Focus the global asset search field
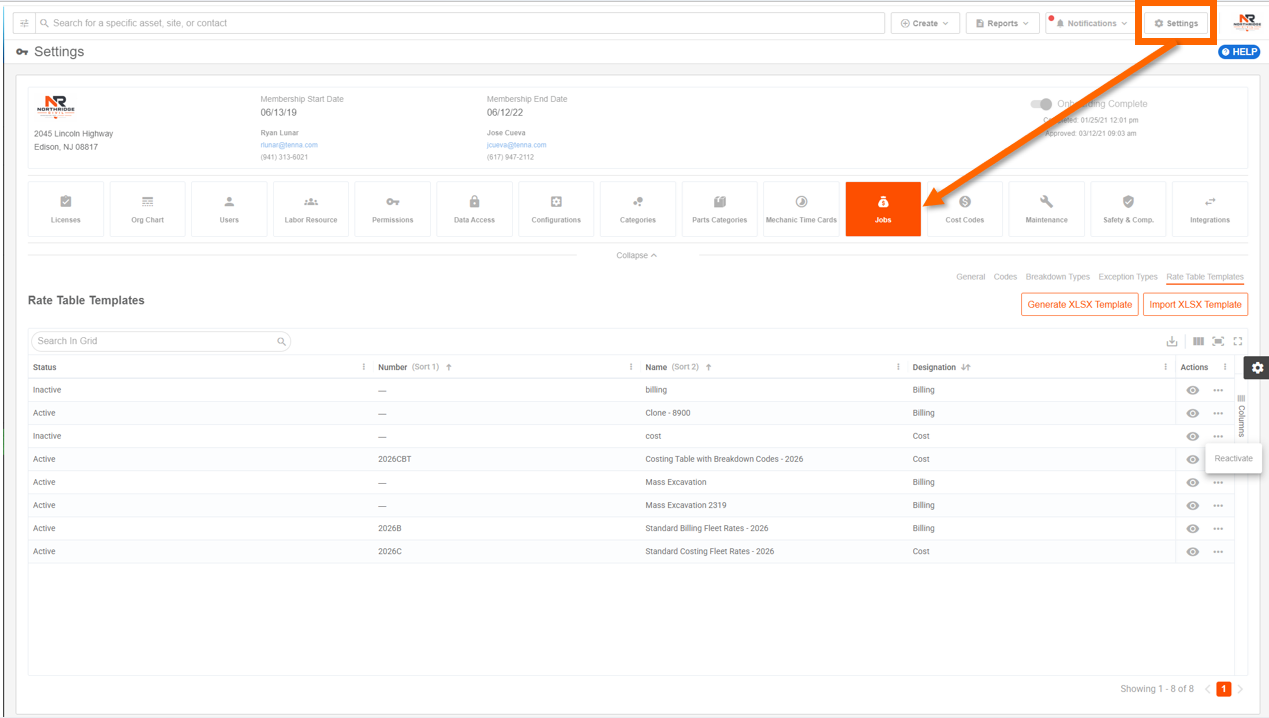This screenshot has height=718, width=1269. pyautogui.click(x=460, y=23)
